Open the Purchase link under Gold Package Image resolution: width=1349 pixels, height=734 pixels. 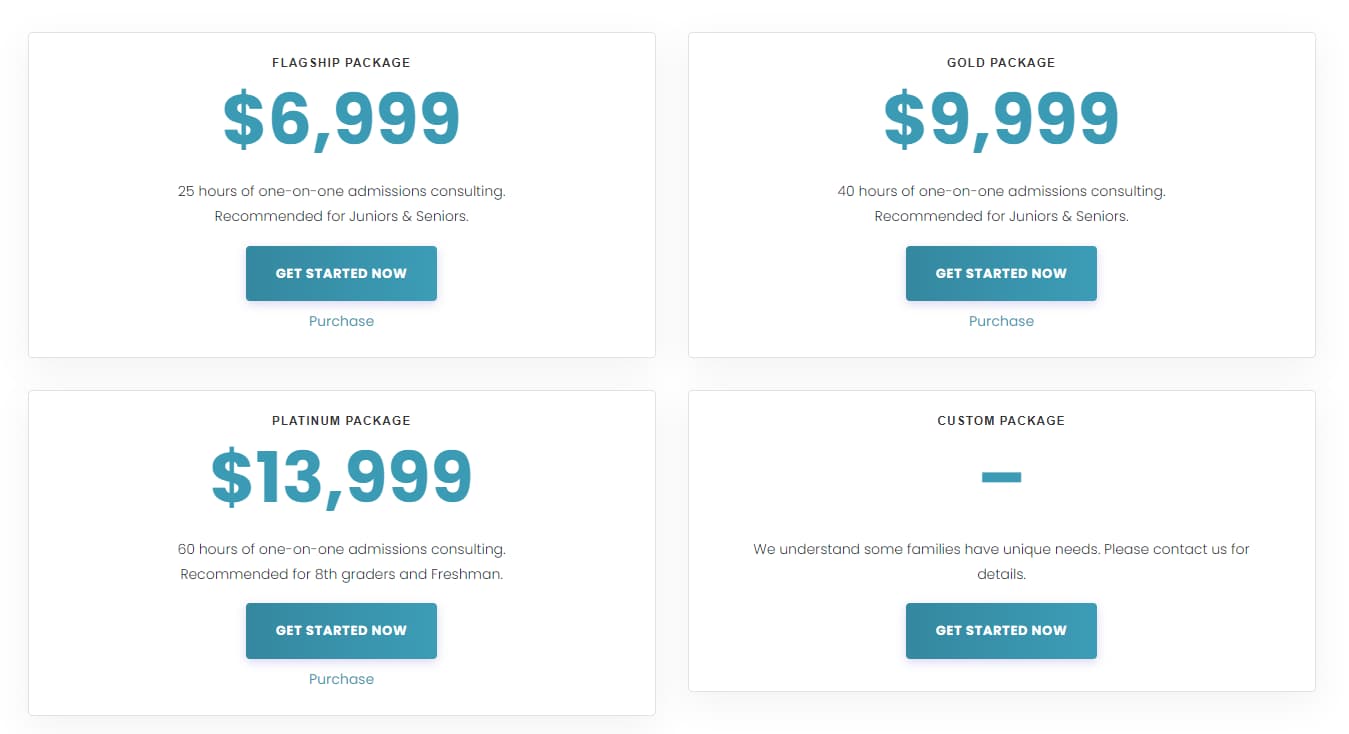coord(1001,321)
